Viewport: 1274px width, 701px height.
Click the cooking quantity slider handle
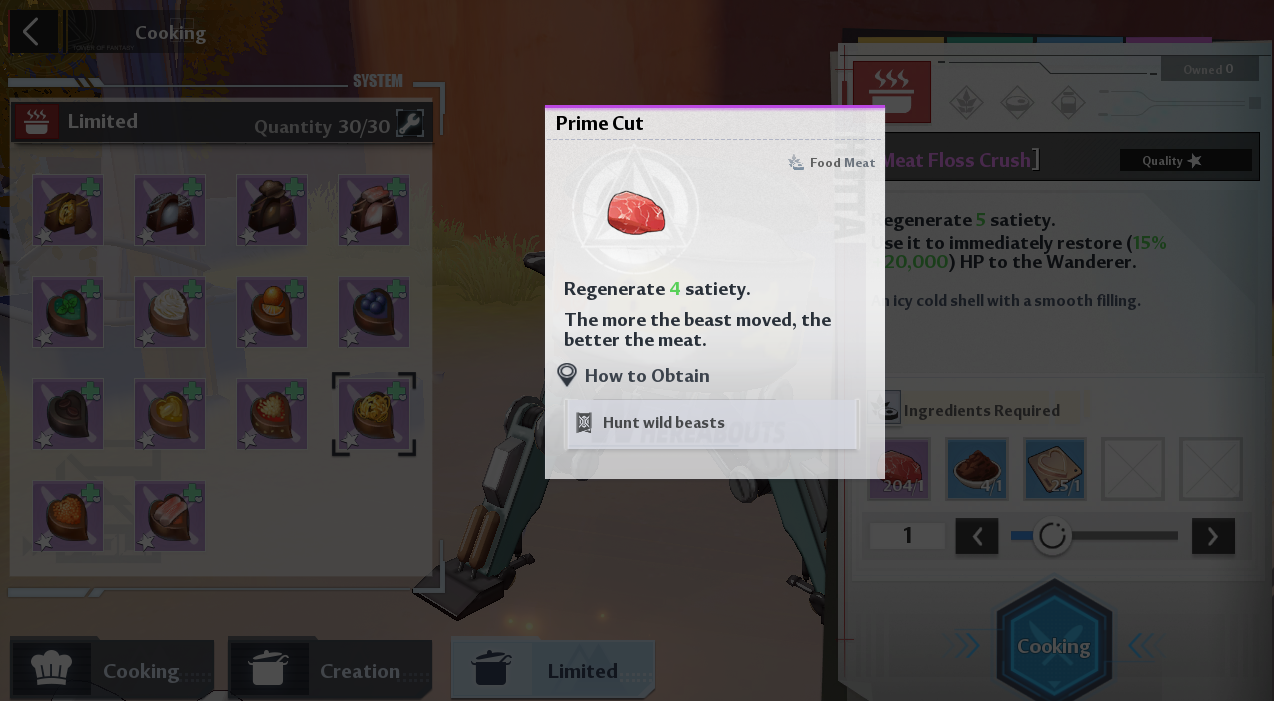click(1052, 536)
